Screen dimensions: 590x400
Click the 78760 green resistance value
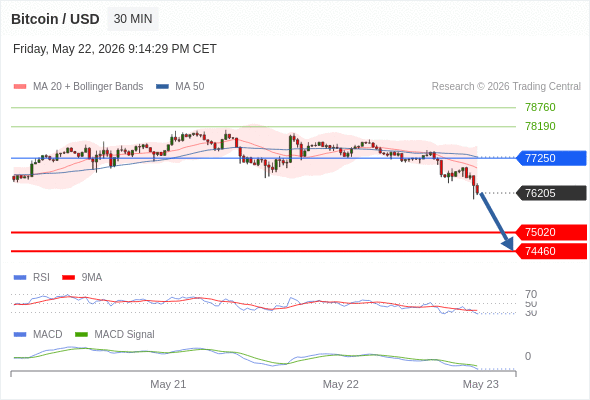coord(540,107)
